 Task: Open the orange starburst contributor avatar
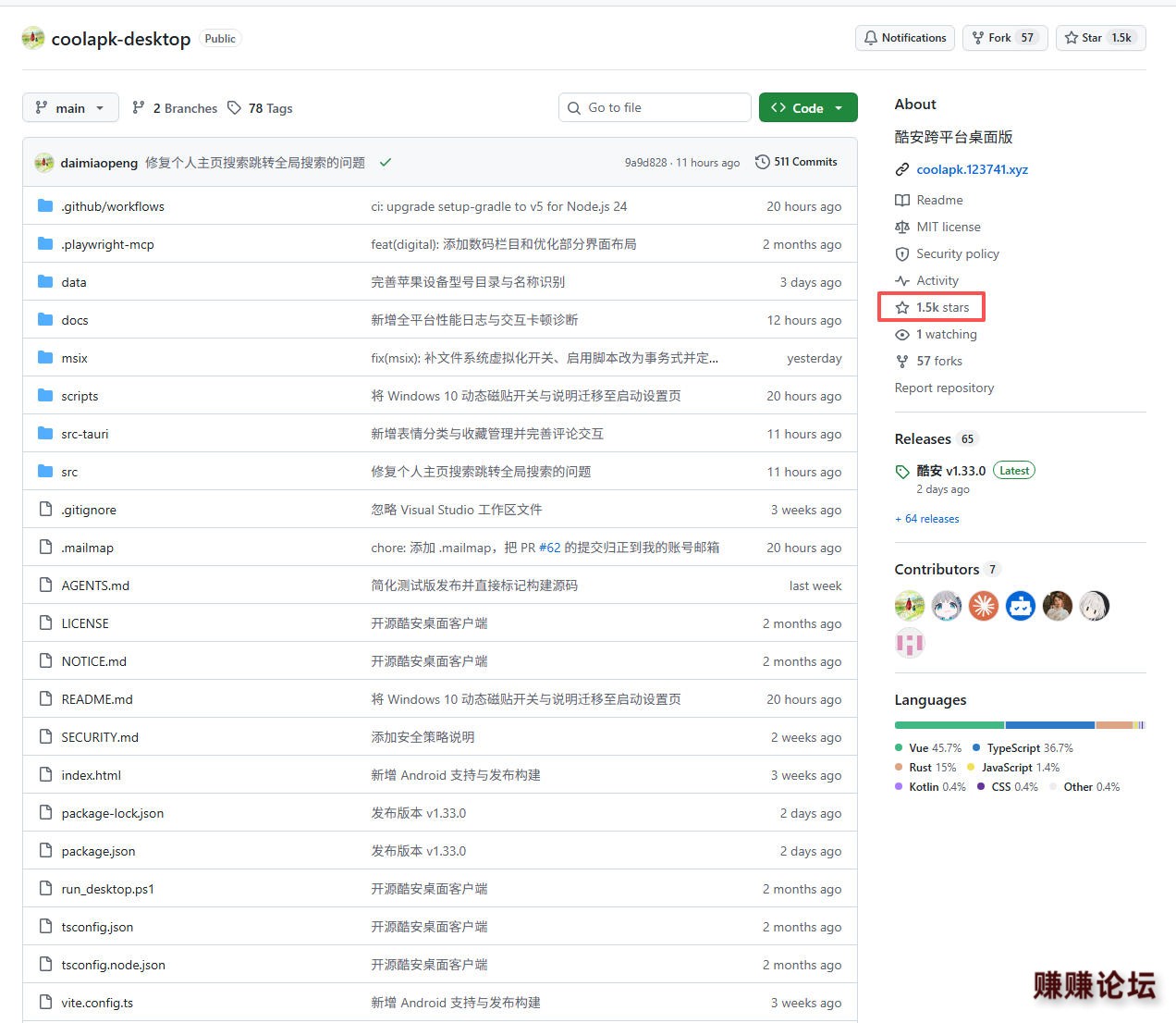point(984,606)
